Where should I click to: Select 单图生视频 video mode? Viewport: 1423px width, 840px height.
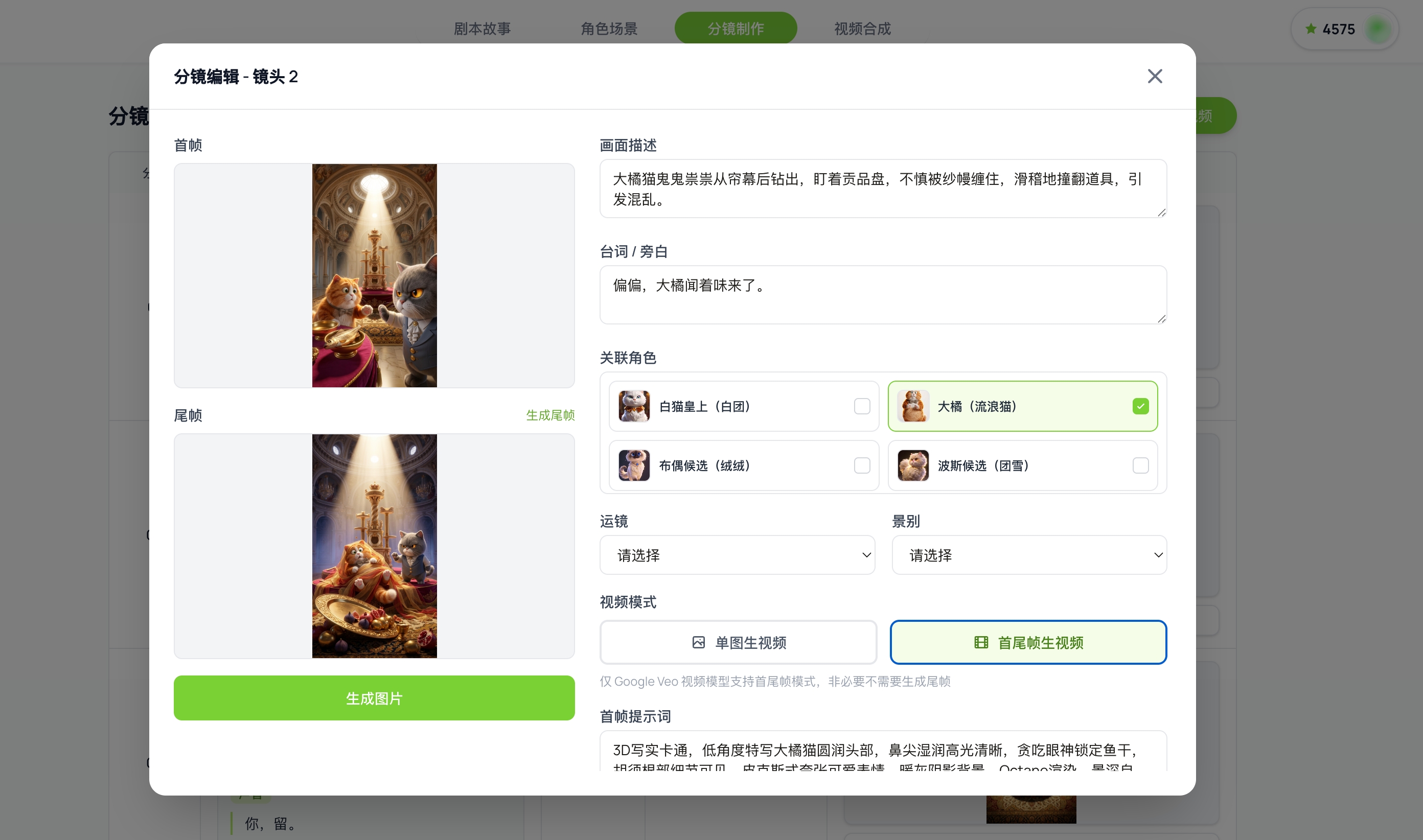(x=739, y=642)
